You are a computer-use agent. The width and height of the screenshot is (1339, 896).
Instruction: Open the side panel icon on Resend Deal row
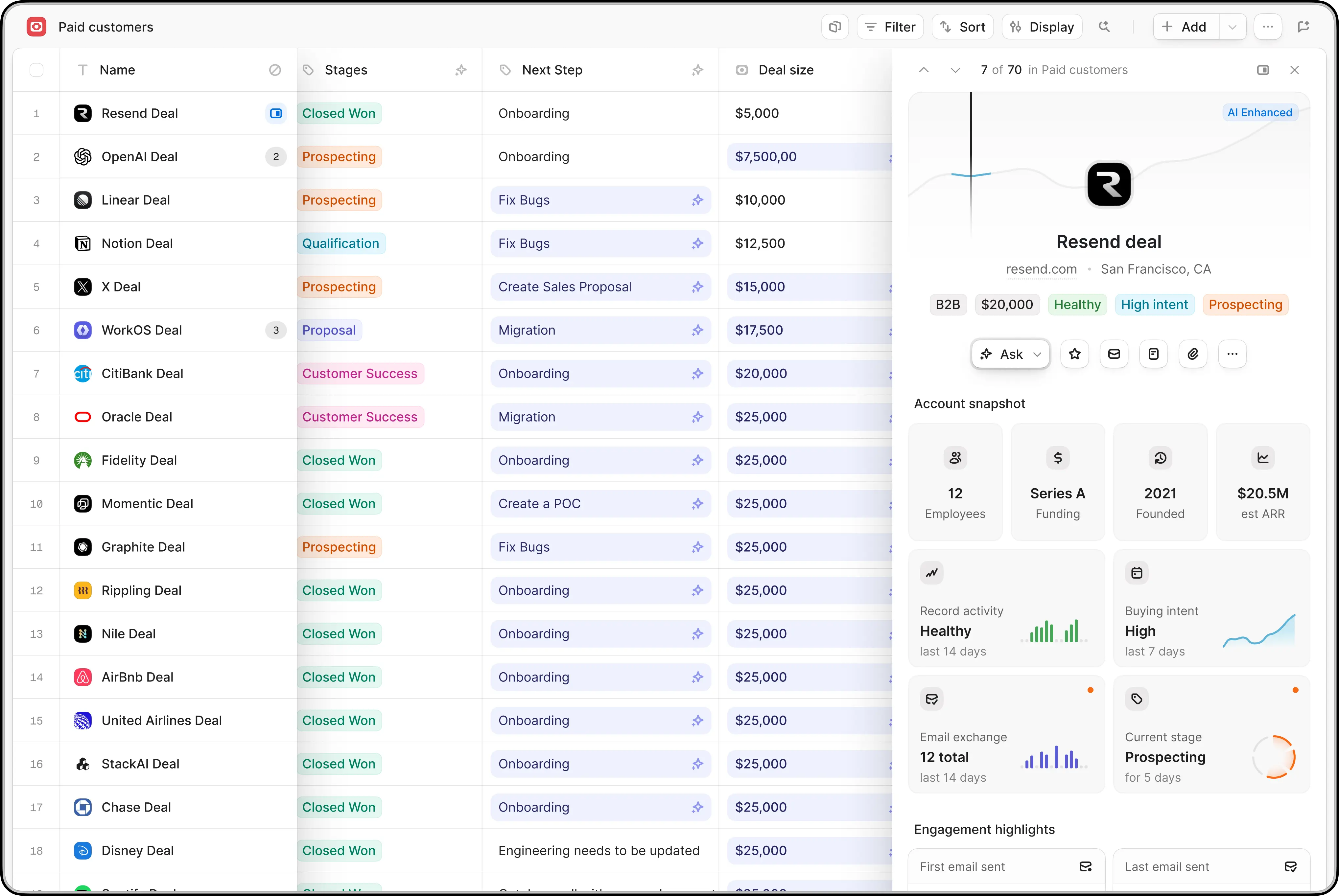coord(276,113)
